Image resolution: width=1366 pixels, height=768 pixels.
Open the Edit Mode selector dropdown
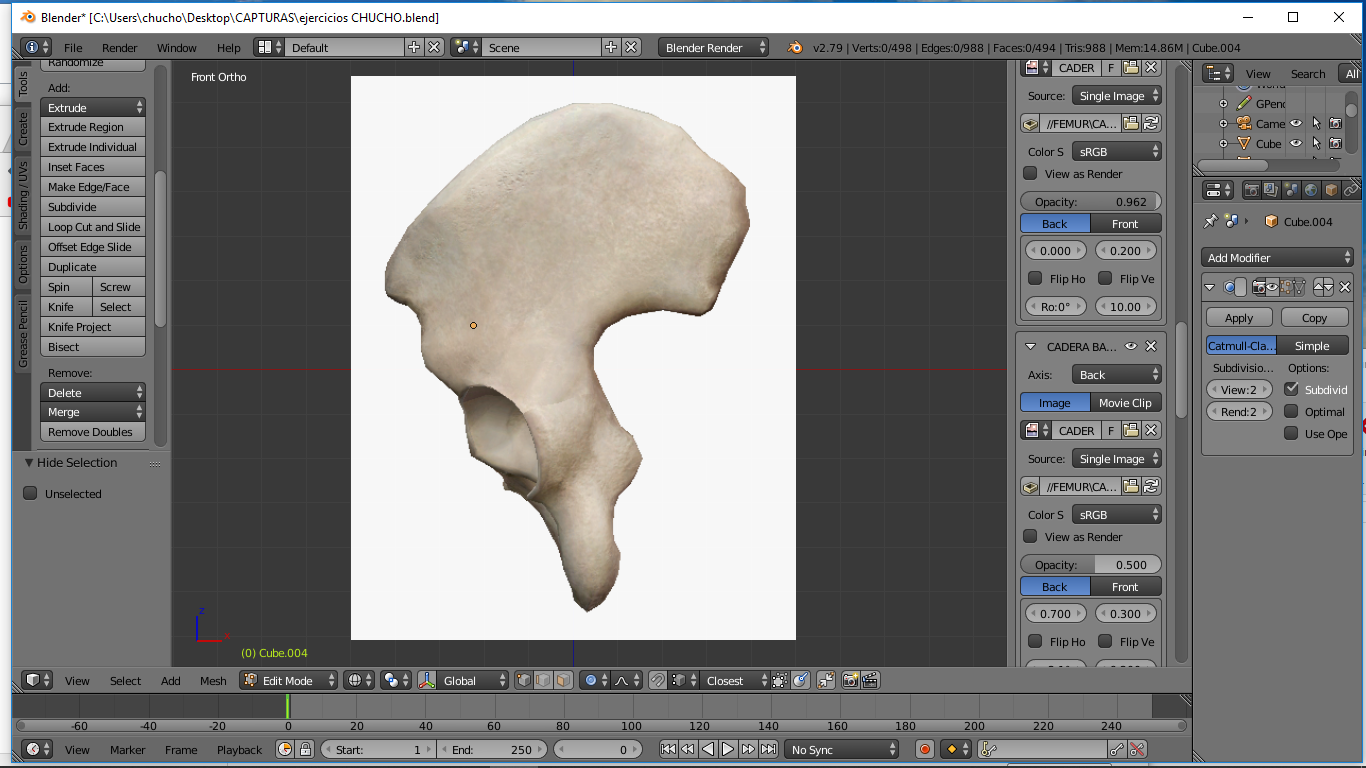coord(289,681)
